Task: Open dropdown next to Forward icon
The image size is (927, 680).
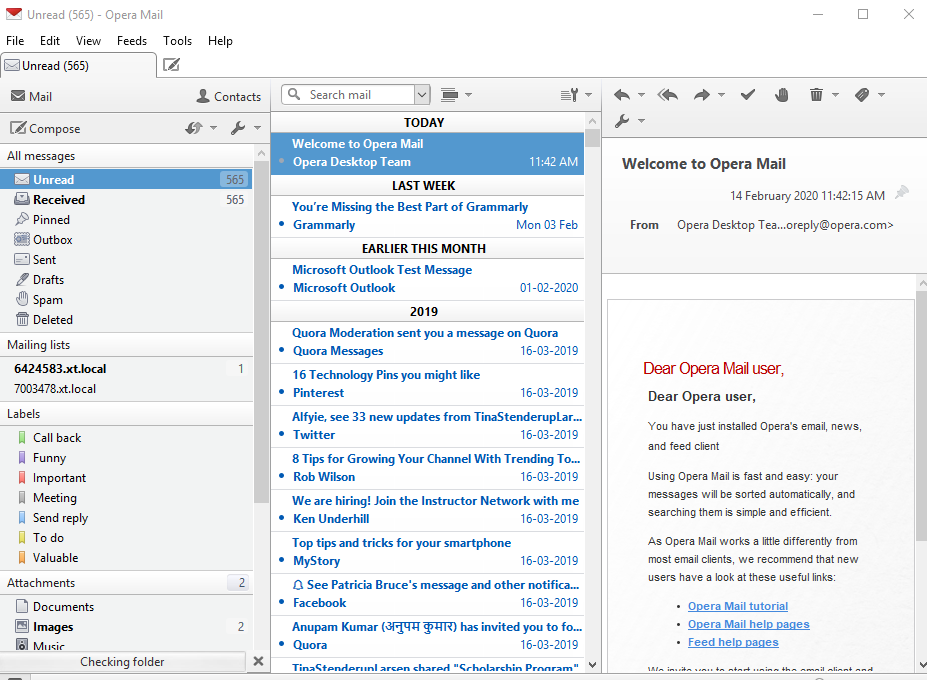Action: pyautogui.click(x=721, y=95)
